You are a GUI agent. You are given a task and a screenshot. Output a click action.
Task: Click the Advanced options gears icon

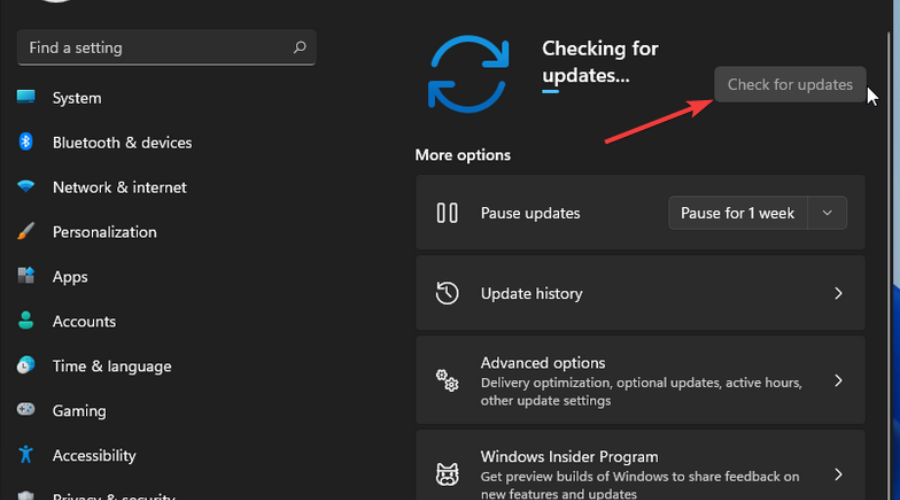click(x=447, y=381)
